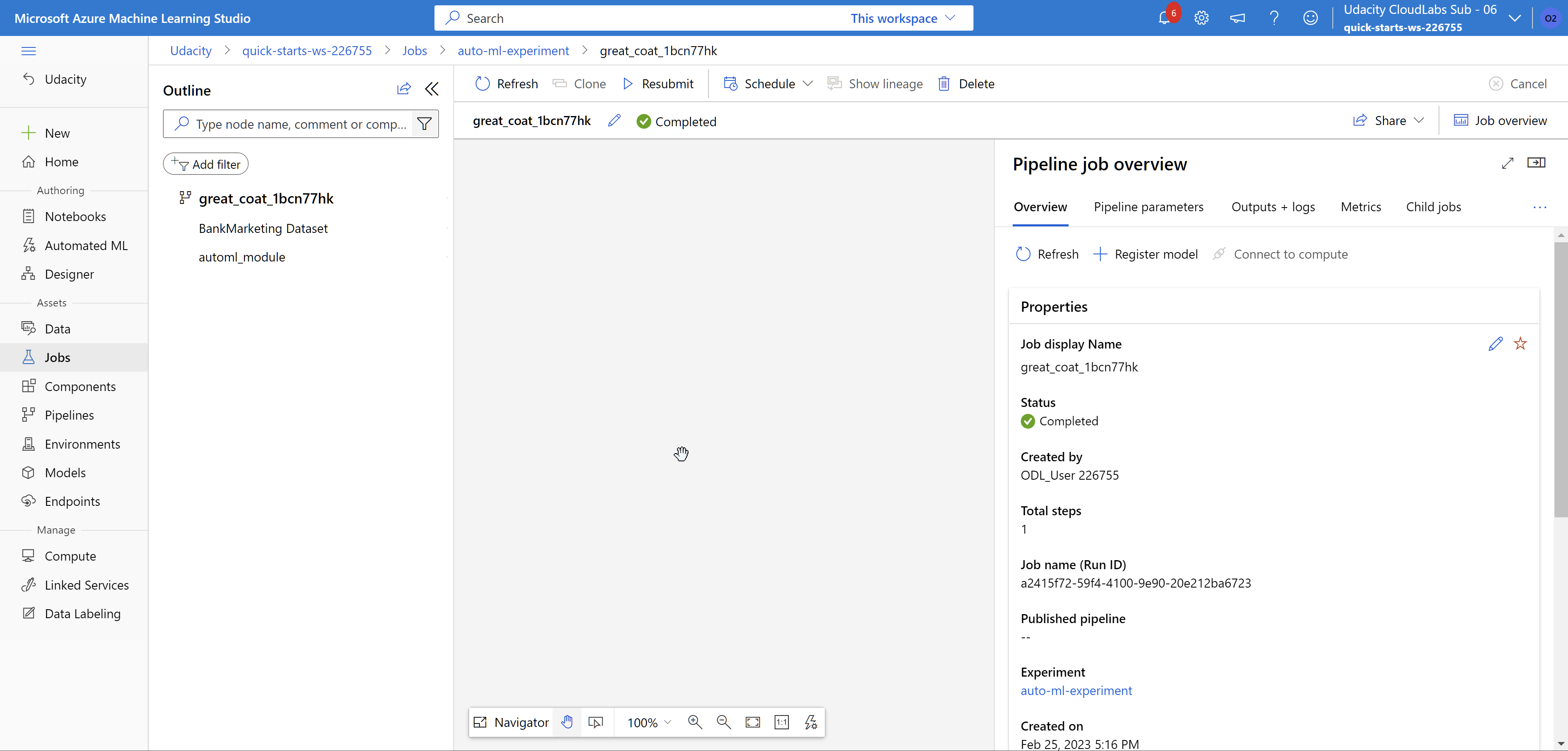Image resolution: width=1568 pixels, height=751 pixels.
Task: Switch to the Pipeline parameters tab
Action: [x=1149, y=206]
